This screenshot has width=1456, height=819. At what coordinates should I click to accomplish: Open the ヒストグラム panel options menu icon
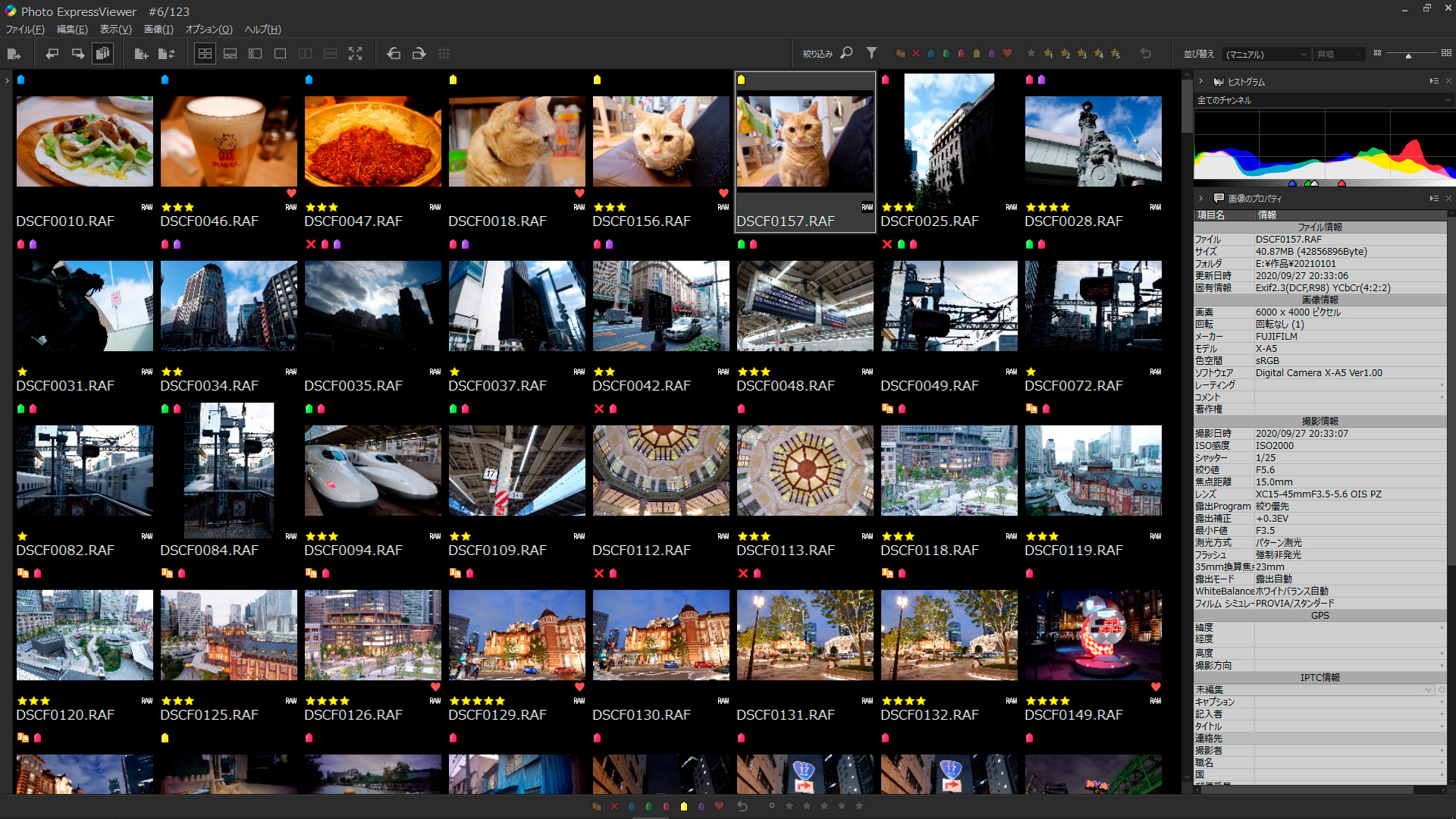tap(1433, 81)
